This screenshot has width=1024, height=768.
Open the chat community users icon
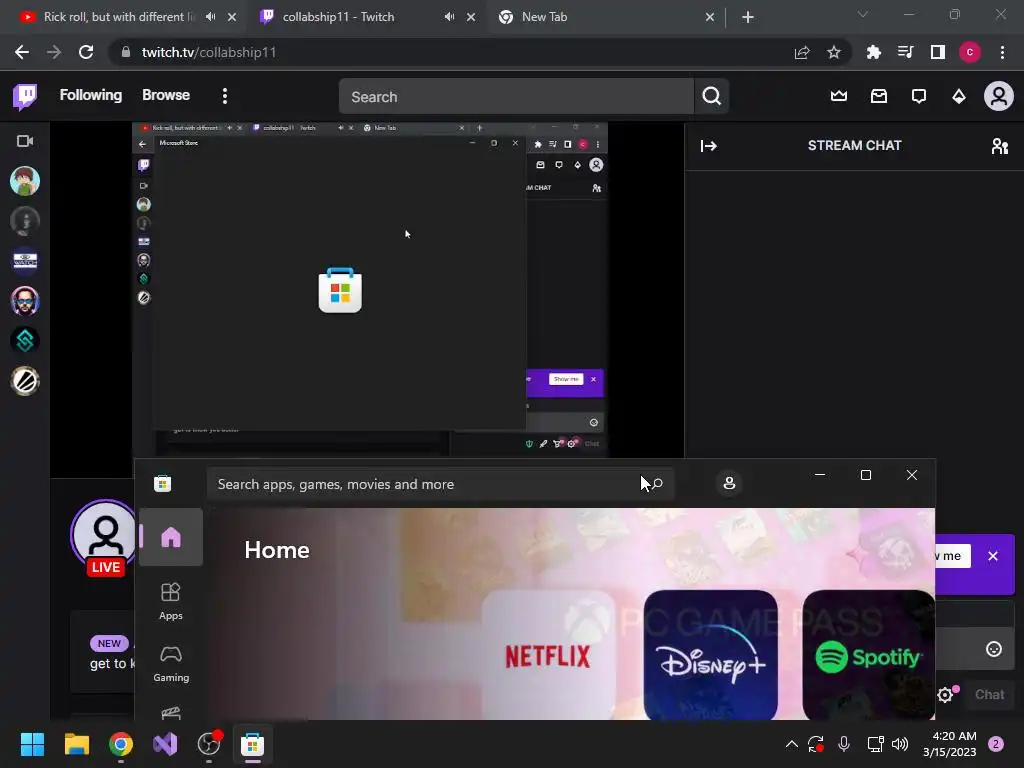[999, 146]
